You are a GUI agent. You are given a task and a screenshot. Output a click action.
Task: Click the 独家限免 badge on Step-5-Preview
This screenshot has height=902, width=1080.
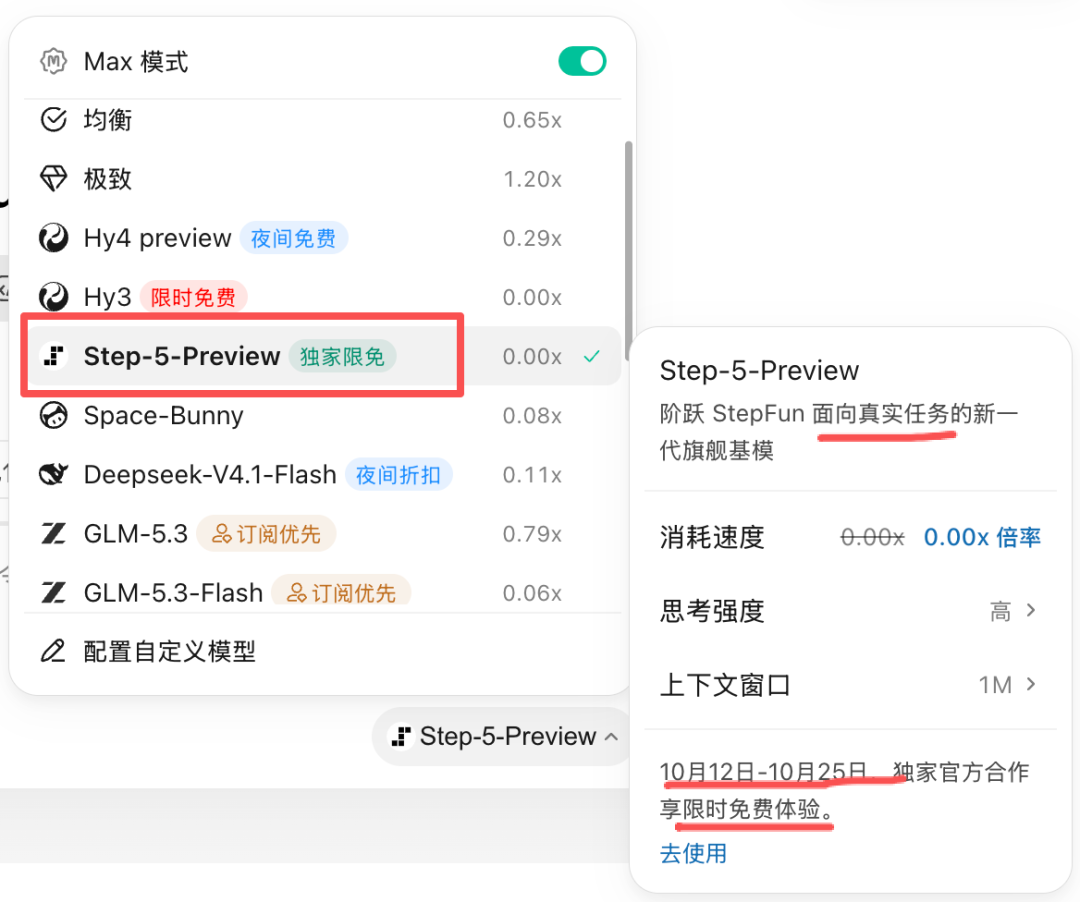coord(342,357)
